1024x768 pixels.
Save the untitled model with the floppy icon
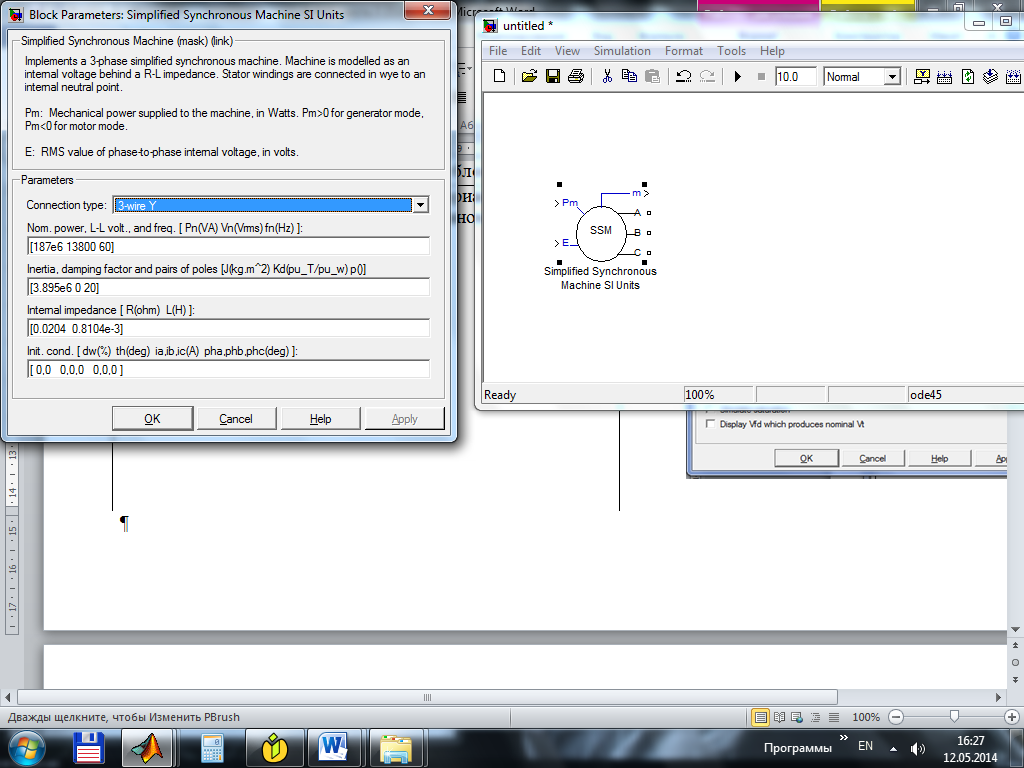pos(552,76)
